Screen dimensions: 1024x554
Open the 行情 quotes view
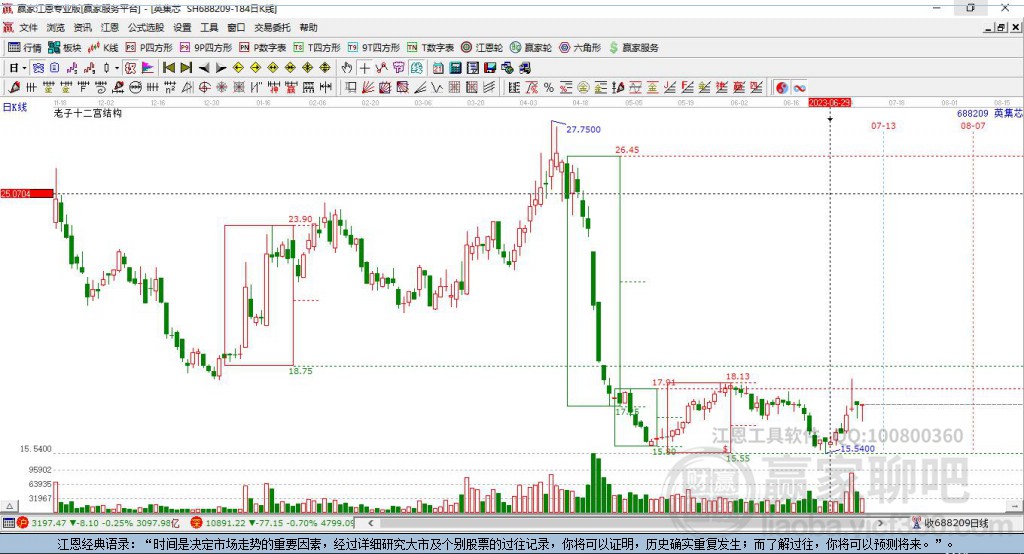pyautogui.click(x=25, y=48)
